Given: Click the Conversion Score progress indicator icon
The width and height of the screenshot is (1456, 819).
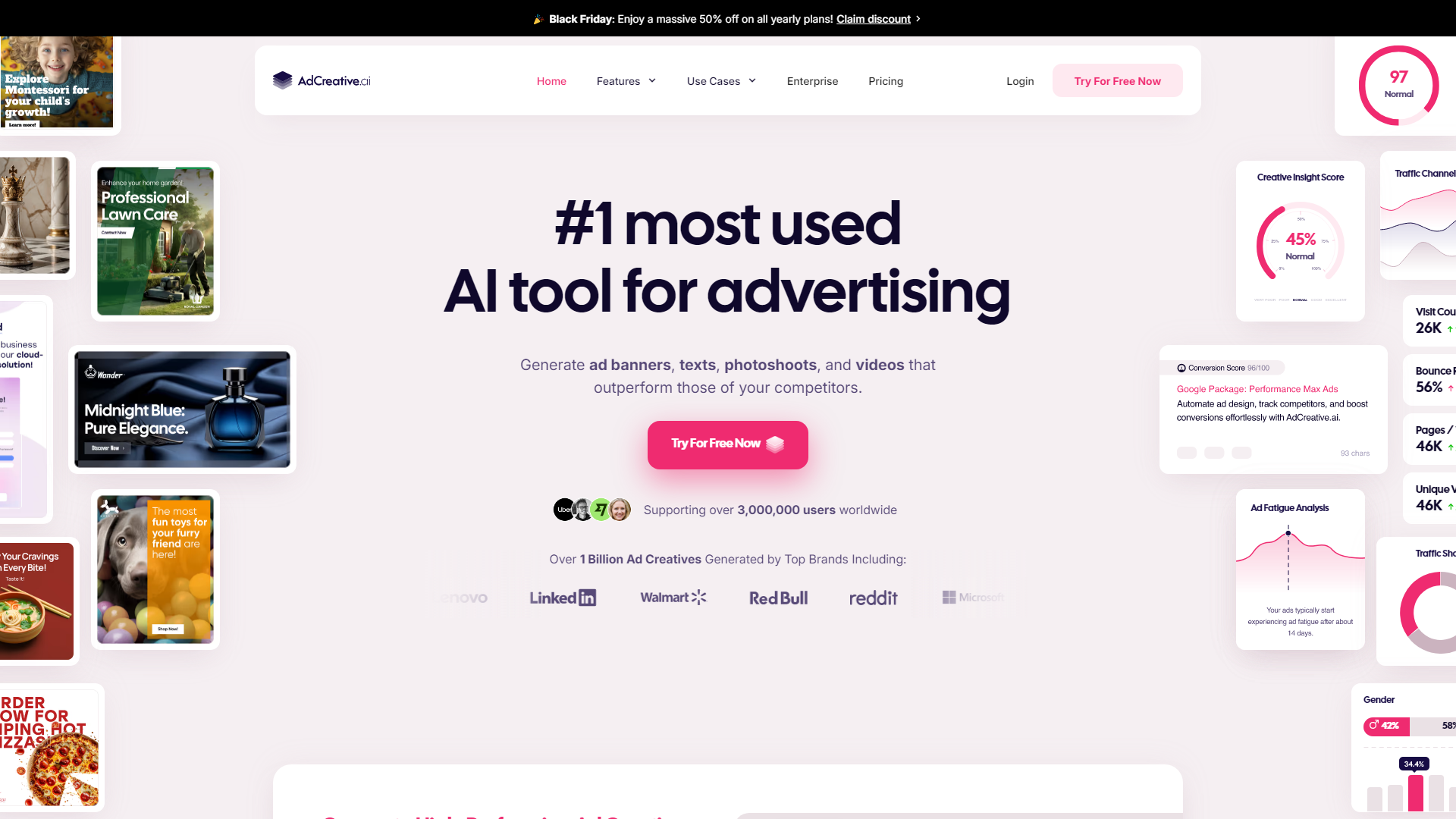Looking at the screenshot, I should pyautogui.click(x=1182, y=366).
